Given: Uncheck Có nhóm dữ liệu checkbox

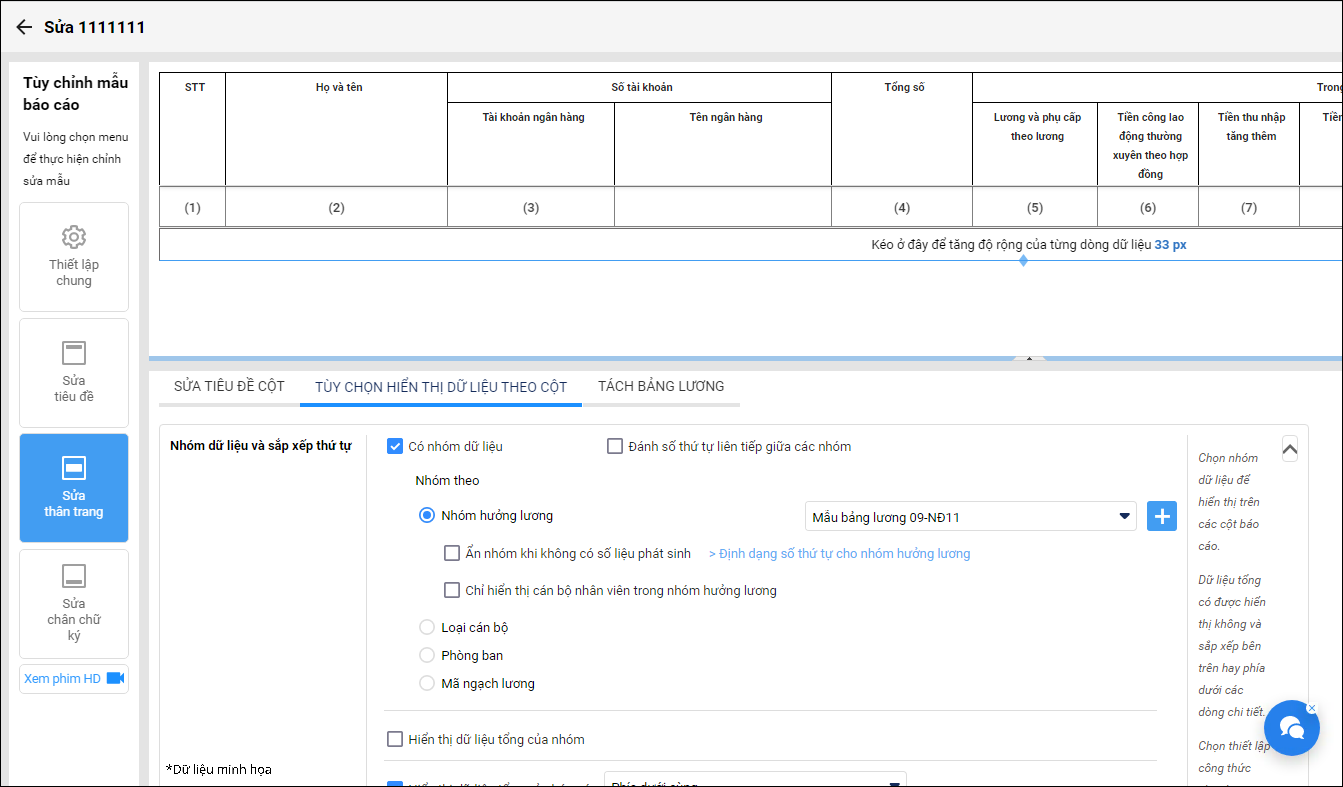Looking at the screenshot, I should (395, 446).
